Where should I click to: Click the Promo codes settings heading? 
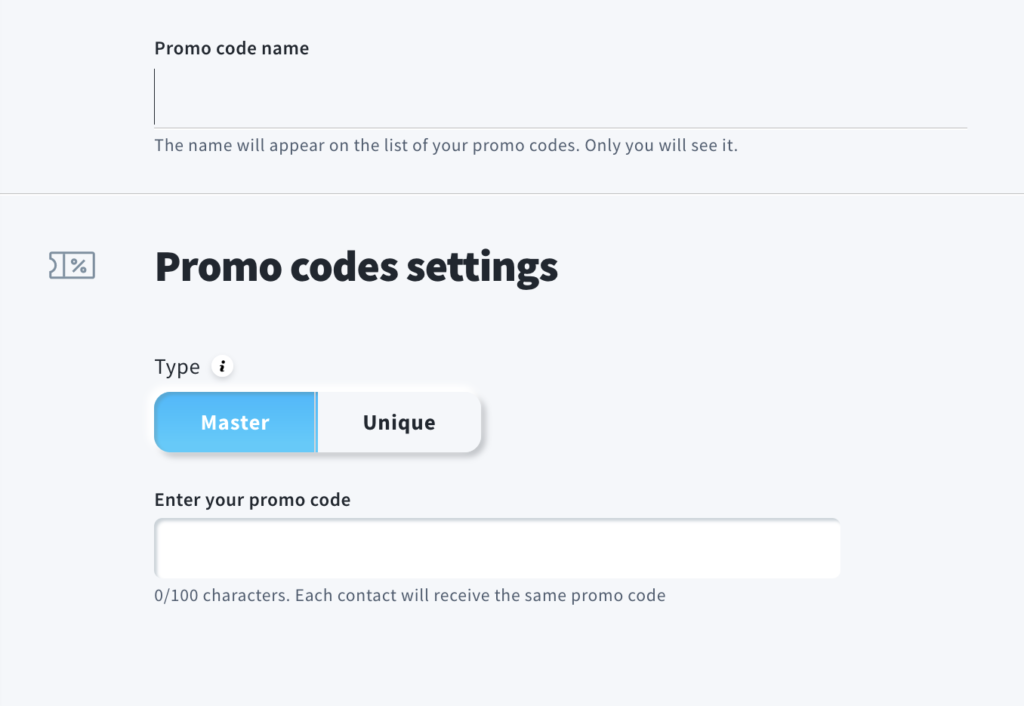[356, 266]
